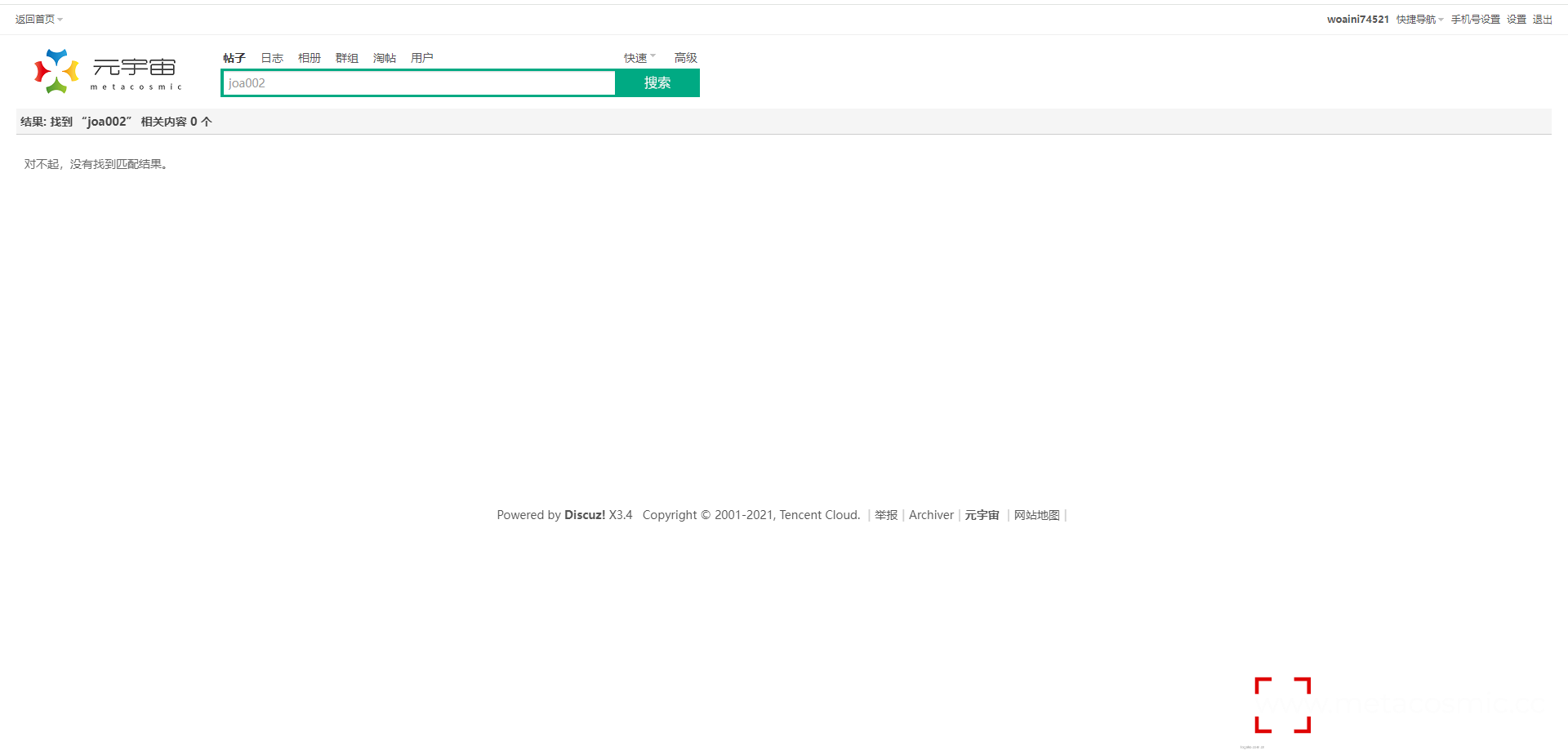Click the 元宇宙 footer link
Viewport: 1568px width, 755px height.
point(982,515)
